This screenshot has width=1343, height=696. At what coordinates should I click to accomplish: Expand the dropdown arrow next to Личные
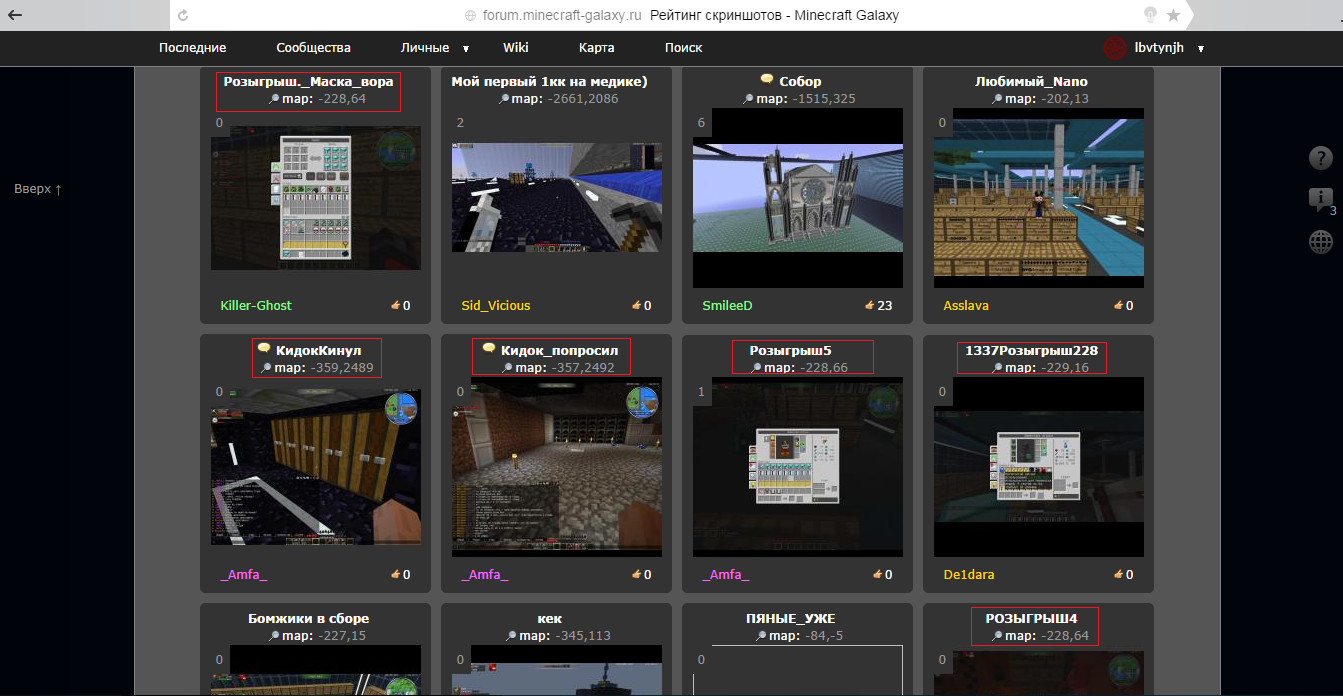466,48
